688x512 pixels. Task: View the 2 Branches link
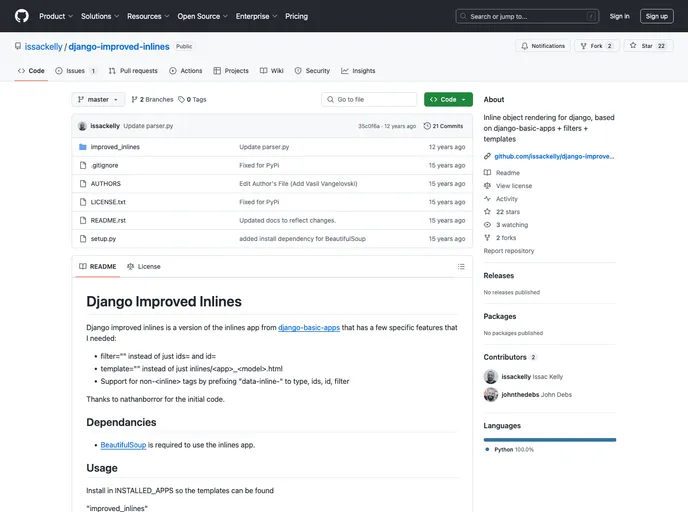(152, 100)
